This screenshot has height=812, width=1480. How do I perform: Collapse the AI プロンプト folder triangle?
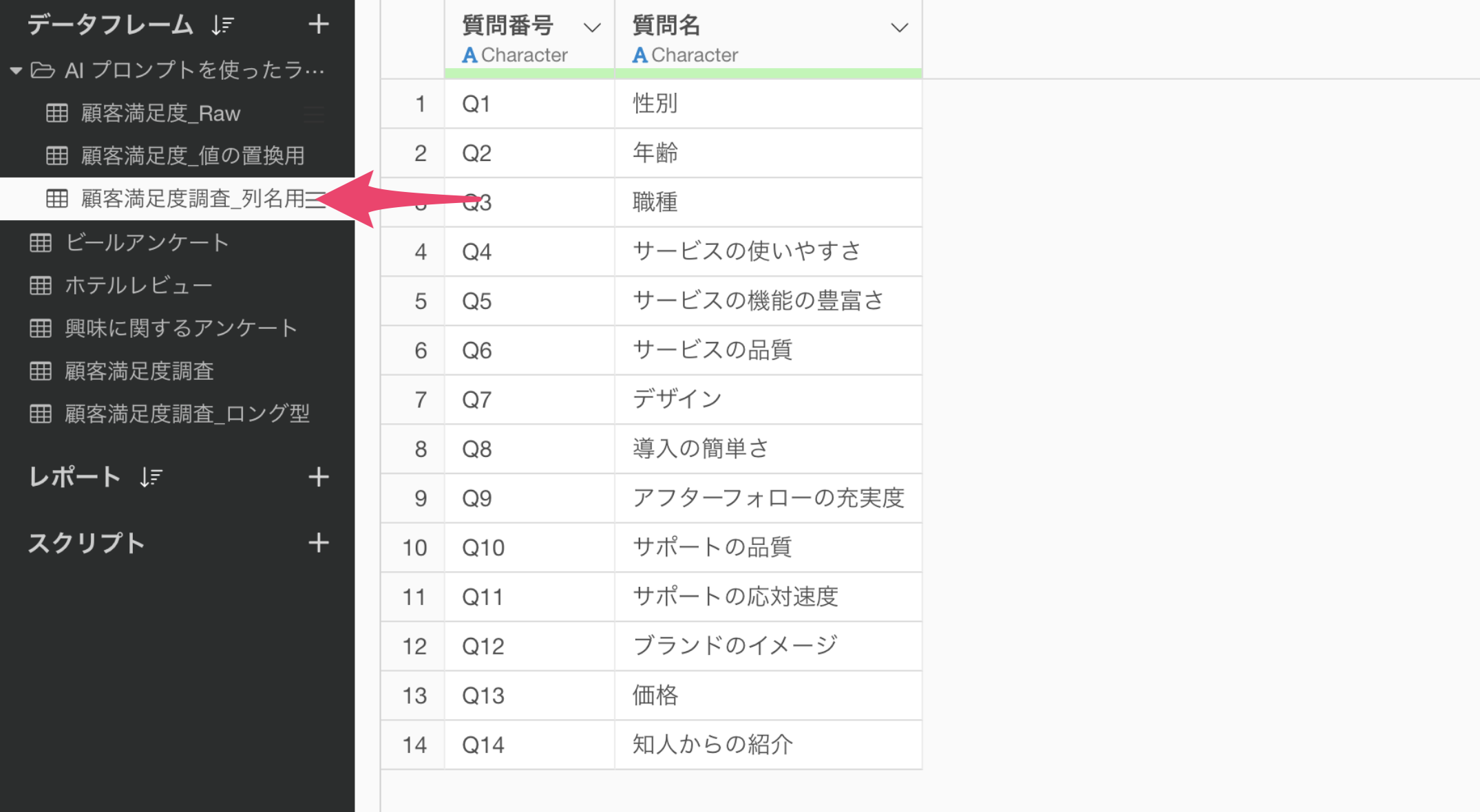[x=16, y=70]
